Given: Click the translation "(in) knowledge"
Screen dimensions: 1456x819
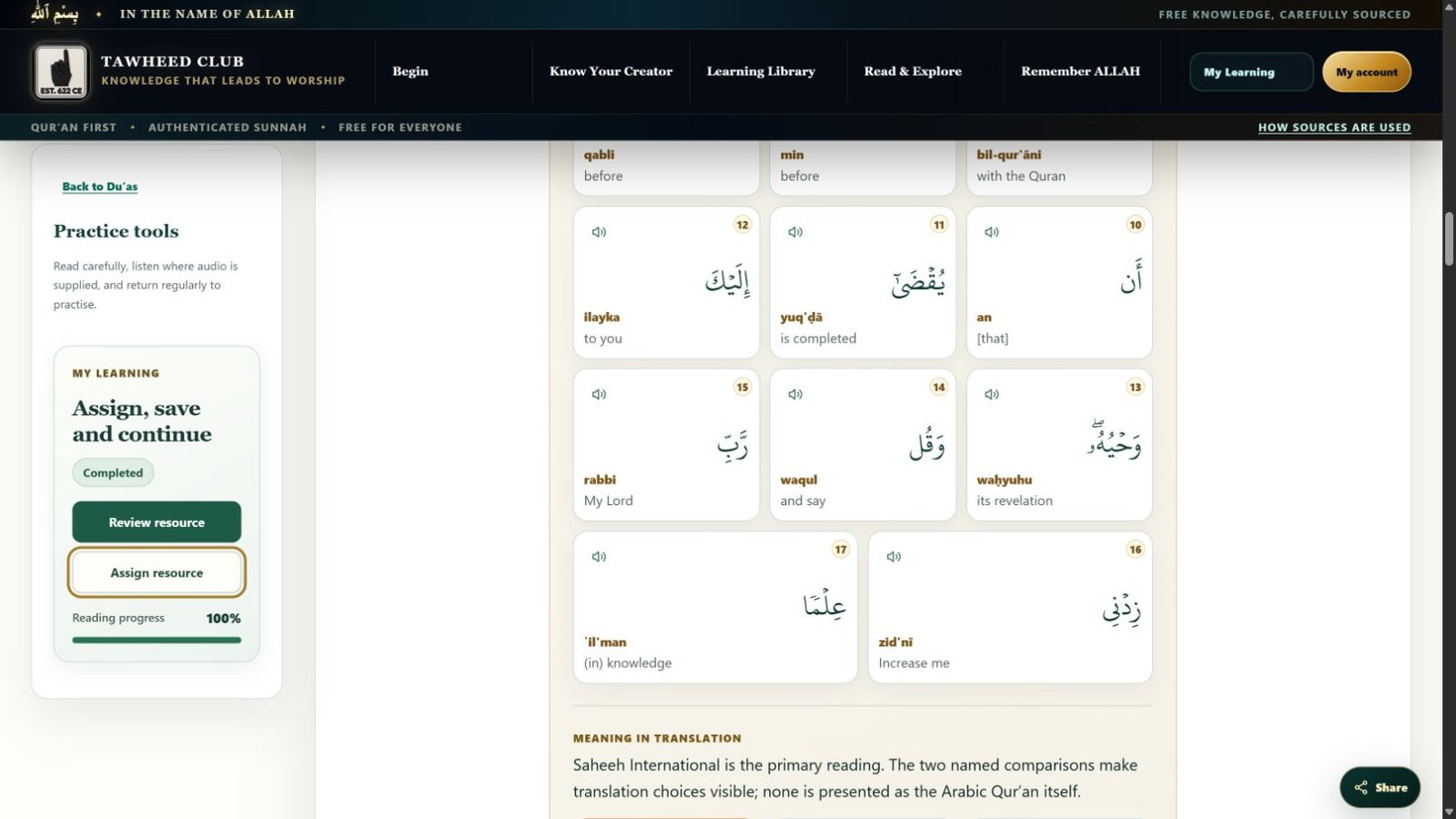Looking at the screenshot, I should coord(628,663).
